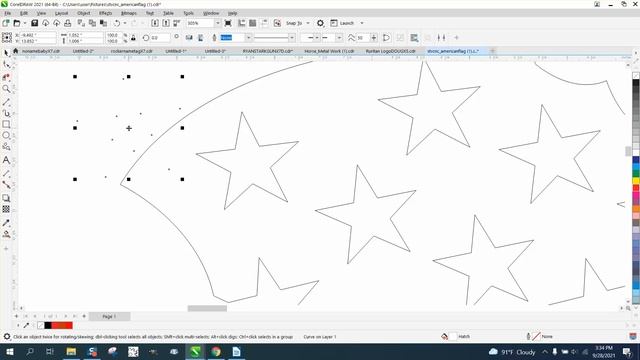Click the Launch button
Screen dimensions: 640x360
[342, 23]
